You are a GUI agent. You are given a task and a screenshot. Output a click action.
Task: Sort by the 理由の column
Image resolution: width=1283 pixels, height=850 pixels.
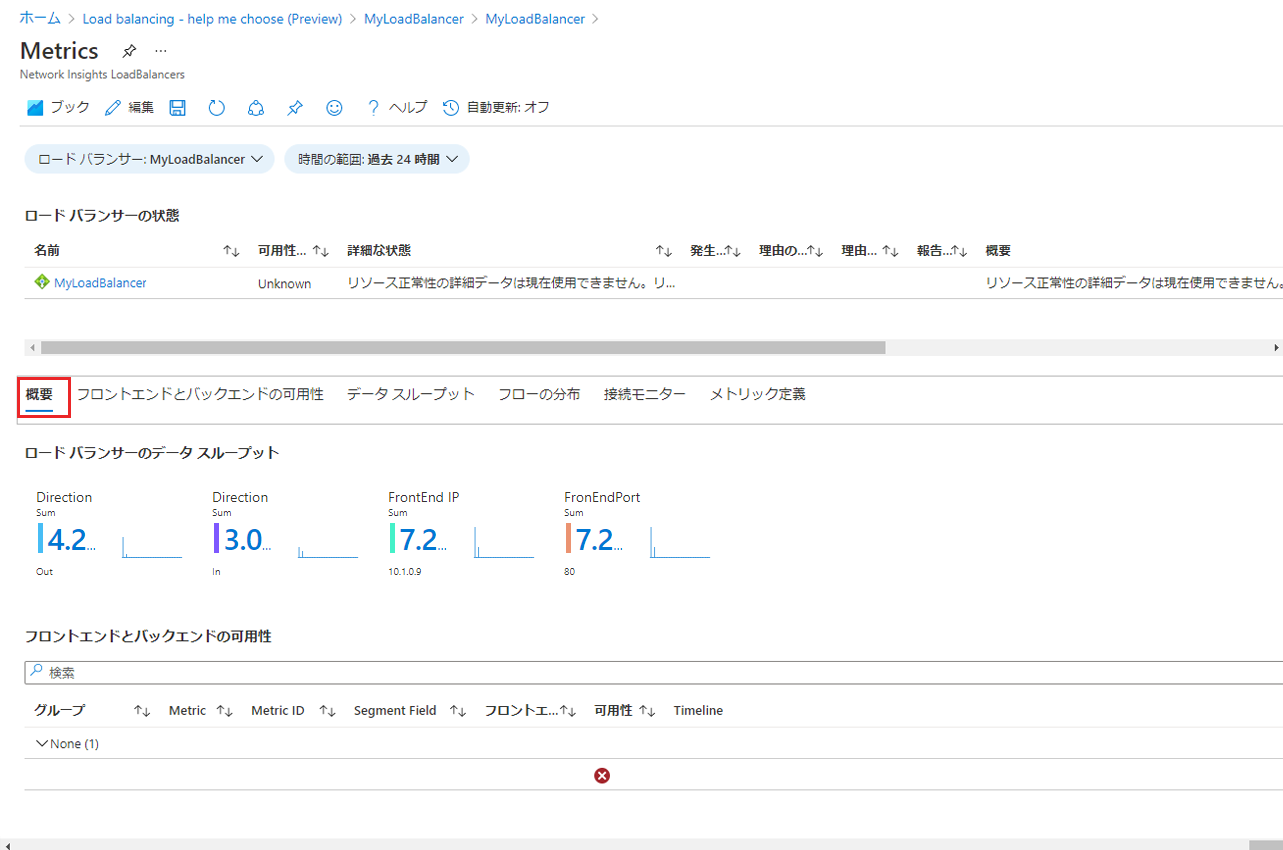814,251
